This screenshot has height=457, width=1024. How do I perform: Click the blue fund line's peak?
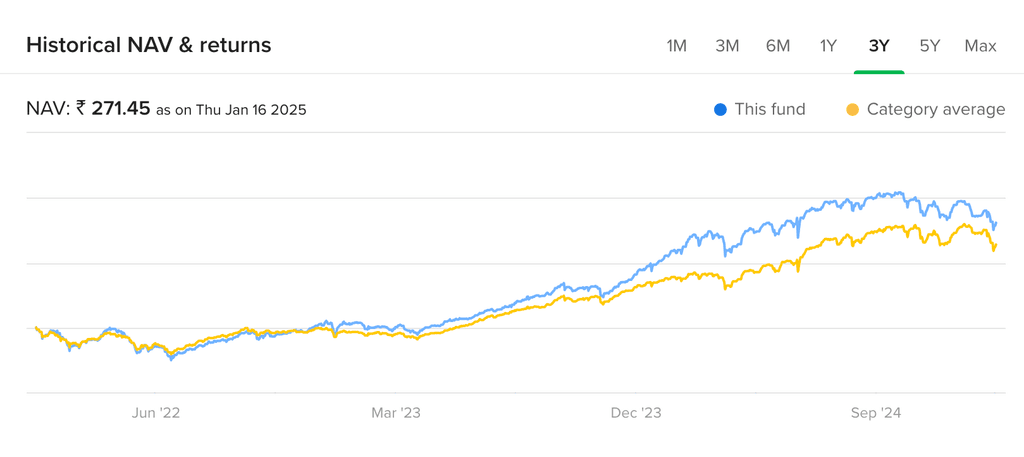pos(900,192)
